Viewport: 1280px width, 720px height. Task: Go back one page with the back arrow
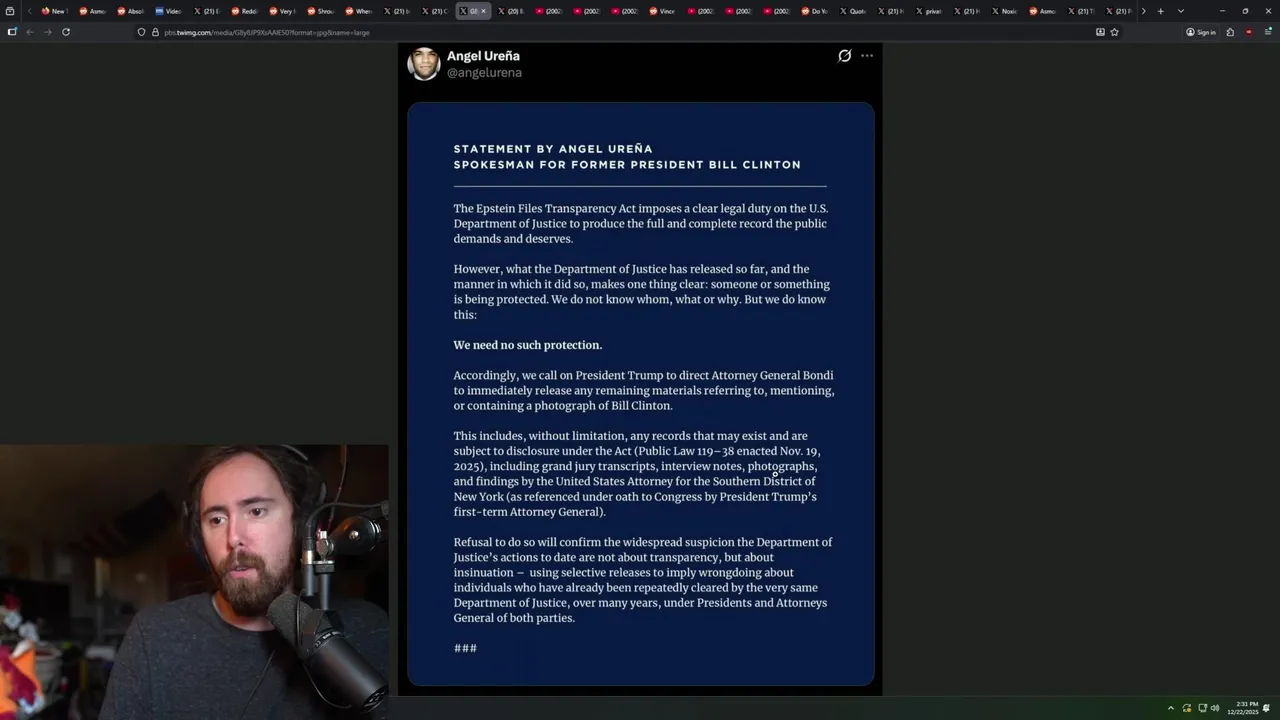click(30, 32)
